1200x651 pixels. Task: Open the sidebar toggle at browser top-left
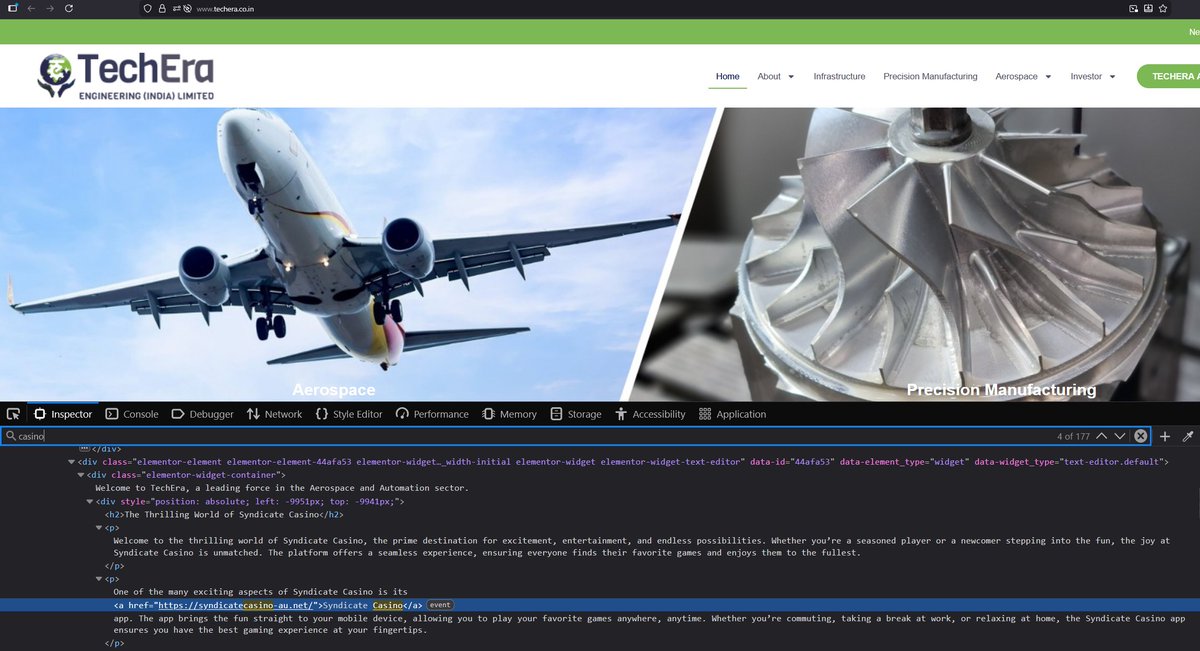13,8
